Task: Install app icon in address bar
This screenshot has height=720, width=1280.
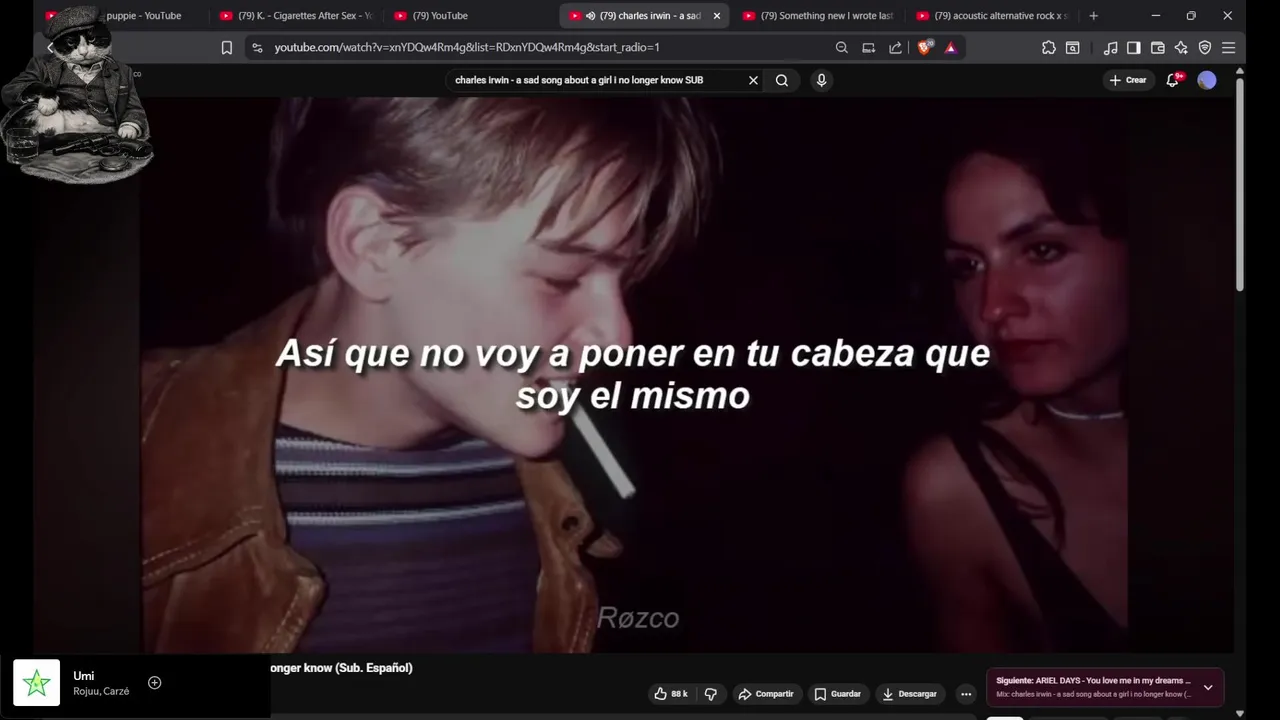Action: 869,47
